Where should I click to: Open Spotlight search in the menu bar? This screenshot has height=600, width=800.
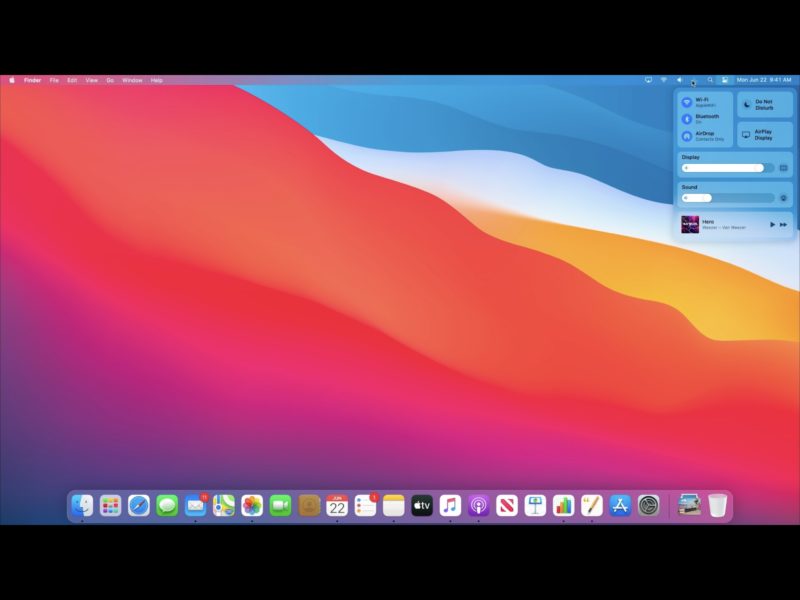tap(710, 80)
